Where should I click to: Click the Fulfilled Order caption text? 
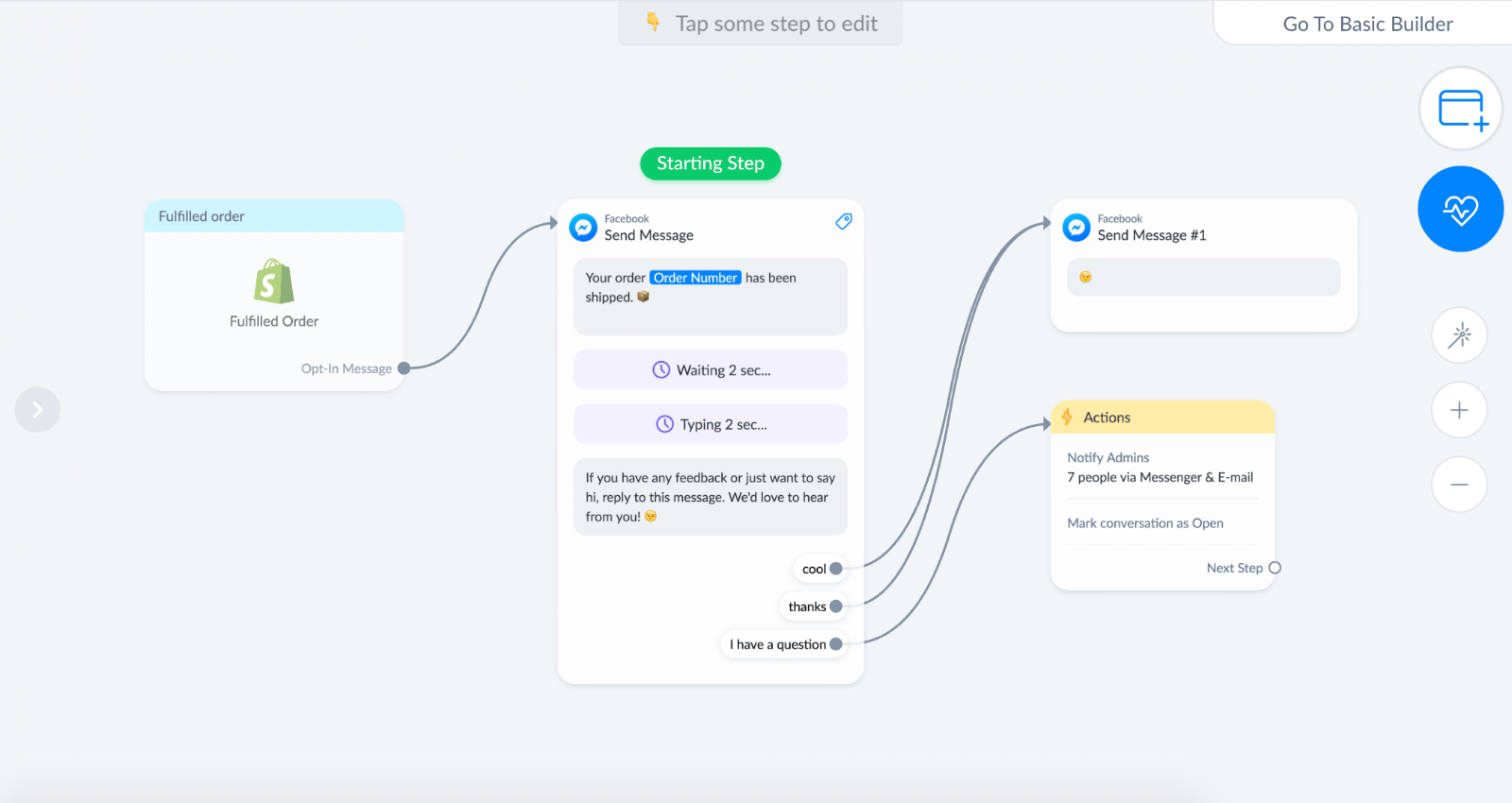tap(274, 321)
